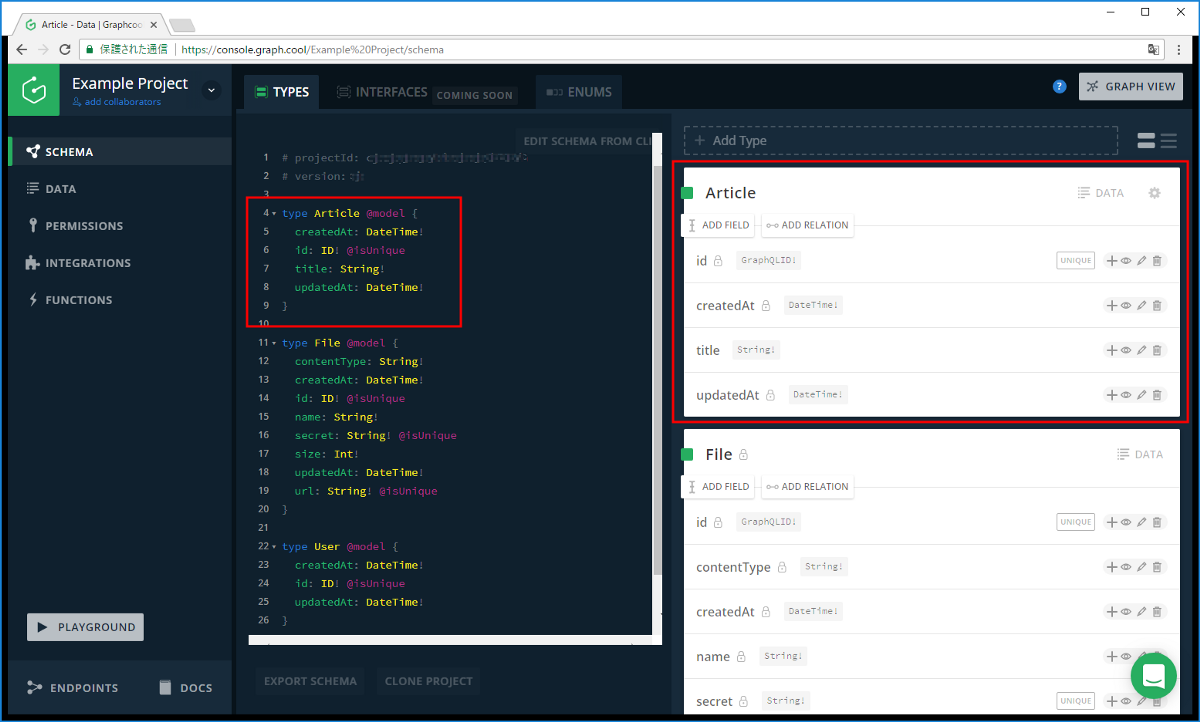Screen dimensions: 1200x722
Task: Toggle the UNIQUE badge on Article id
Action: 1075,261
